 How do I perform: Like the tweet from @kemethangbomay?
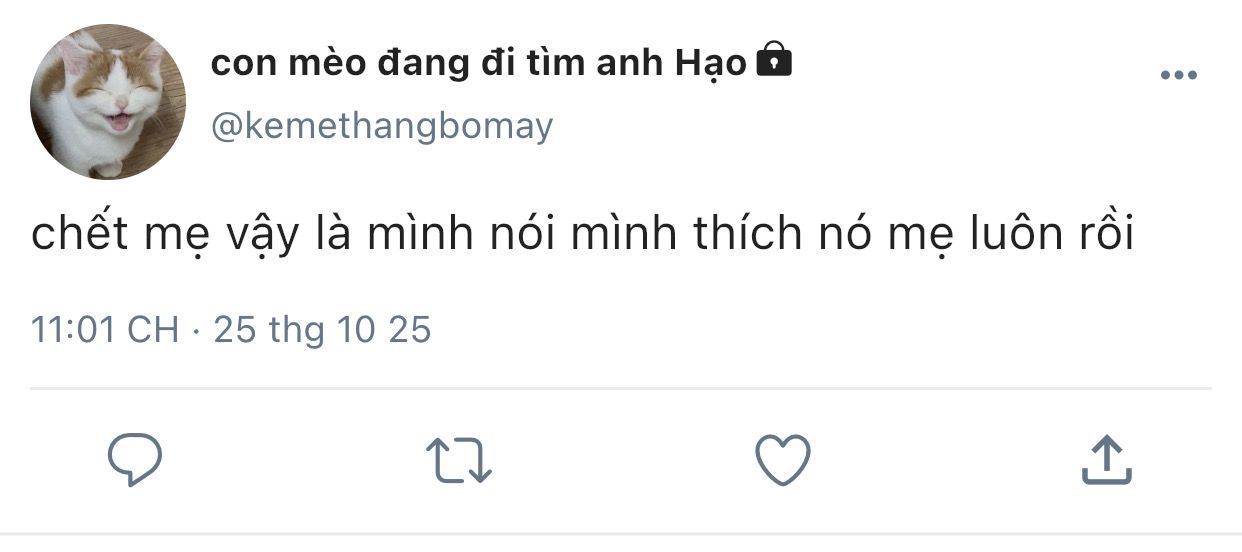tap(782, 461)
